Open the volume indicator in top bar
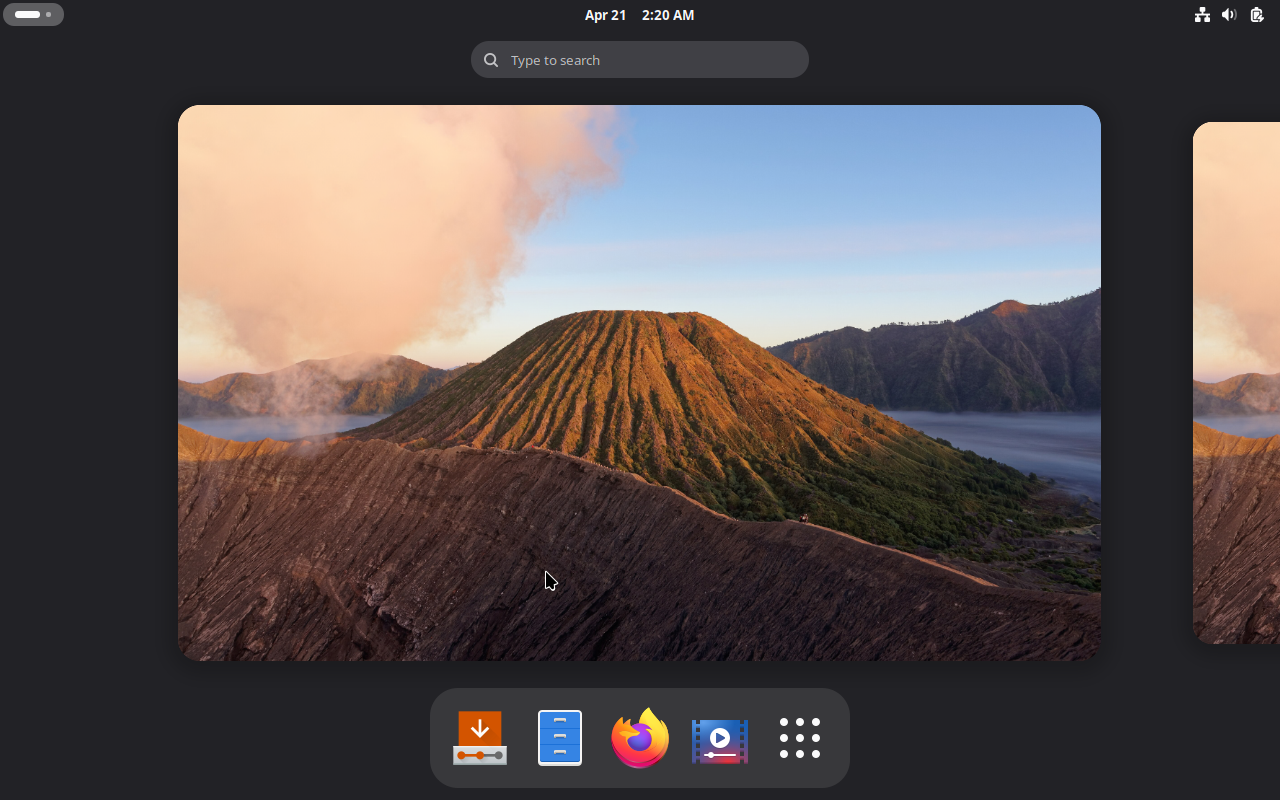The height and width of the screenshot is (800, 1280). pos(1229,15)
